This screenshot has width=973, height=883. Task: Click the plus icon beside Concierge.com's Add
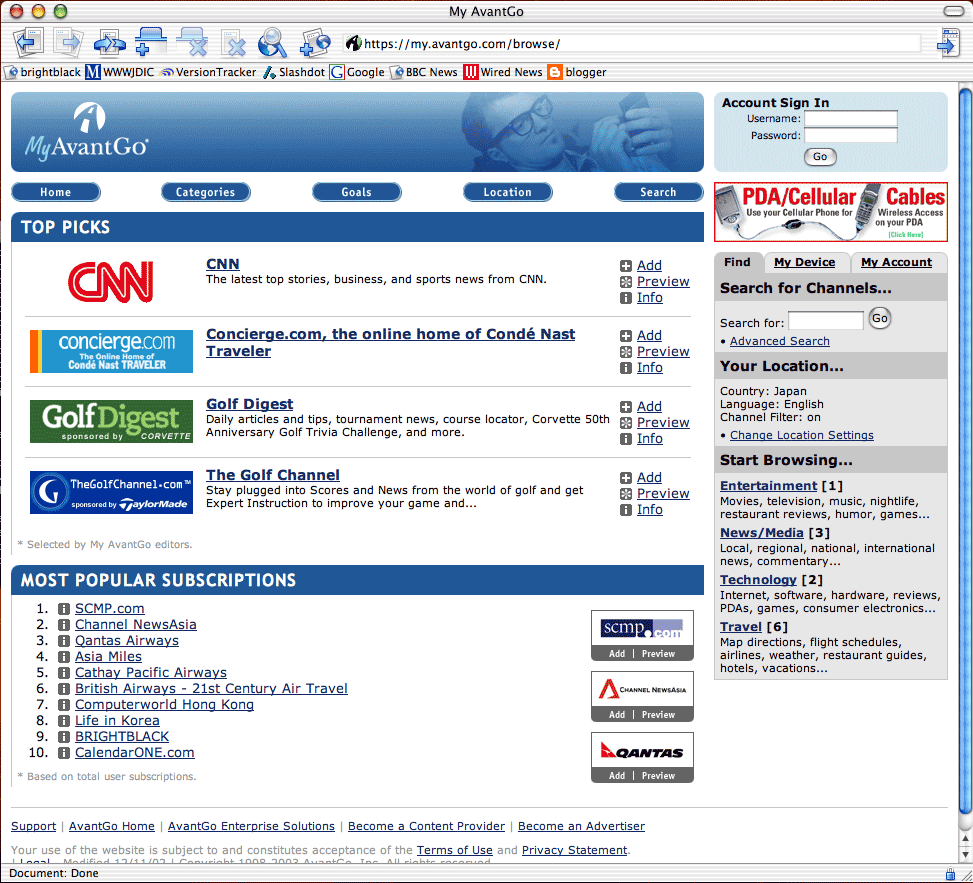click(x=626, y=336)
